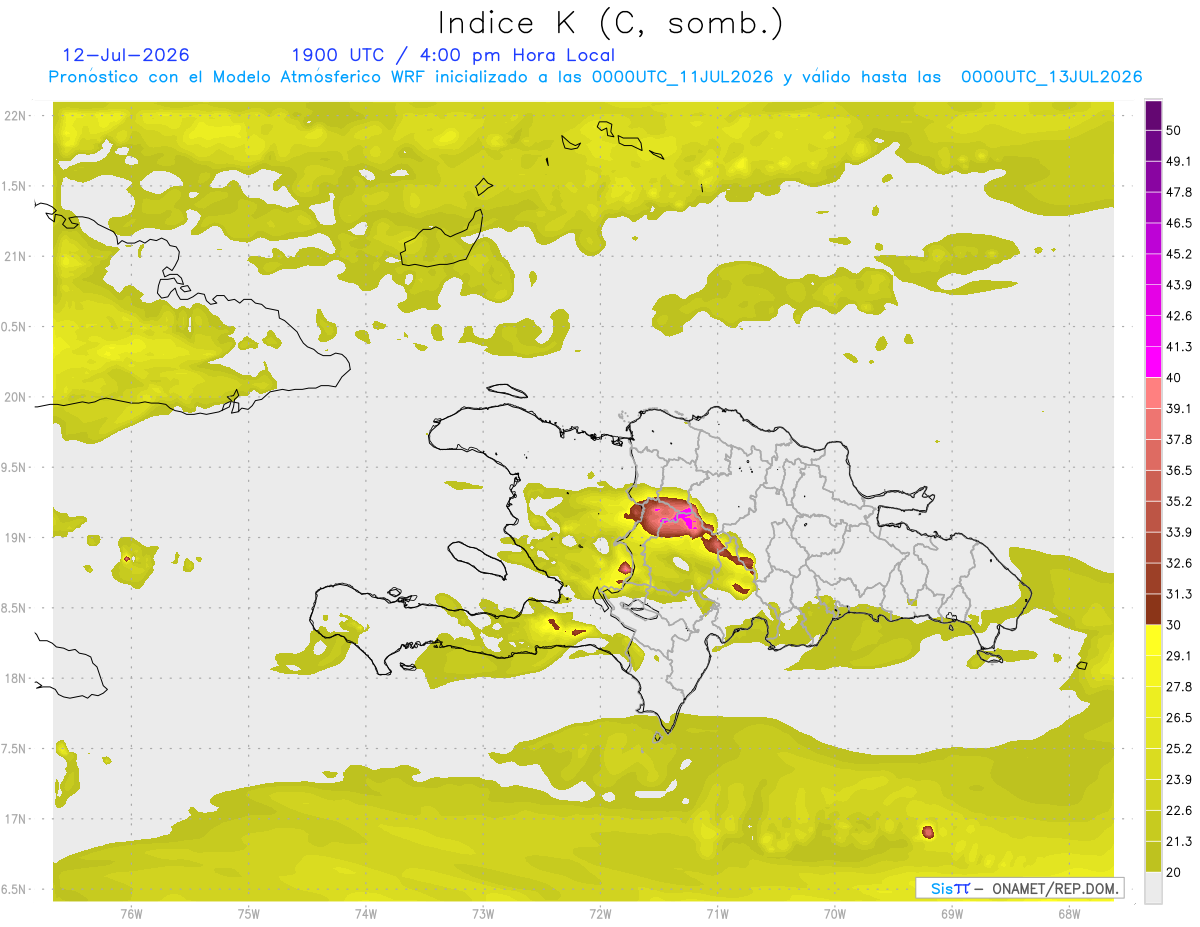Click the colorbar value "33.9"

click(x=1179, y=532)
